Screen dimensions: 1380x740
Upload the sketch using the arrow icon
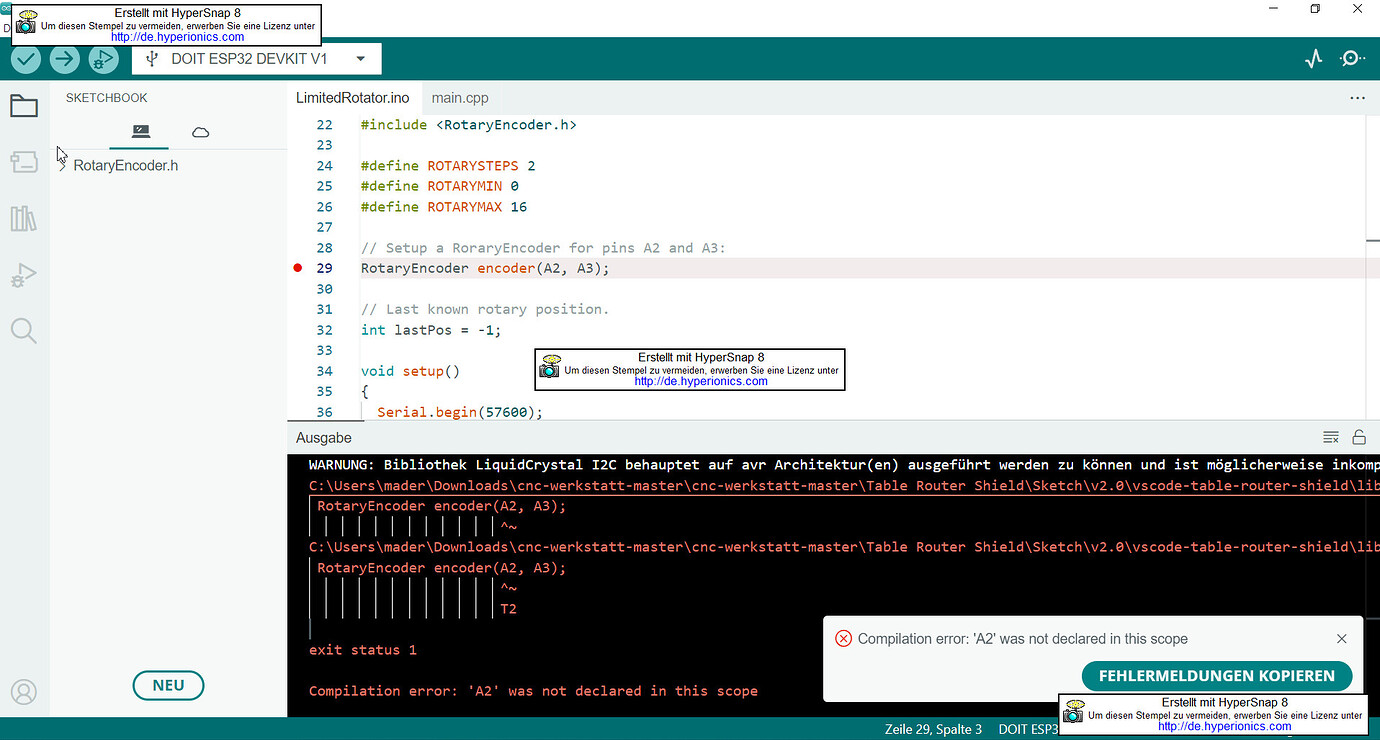pos(64,58)
